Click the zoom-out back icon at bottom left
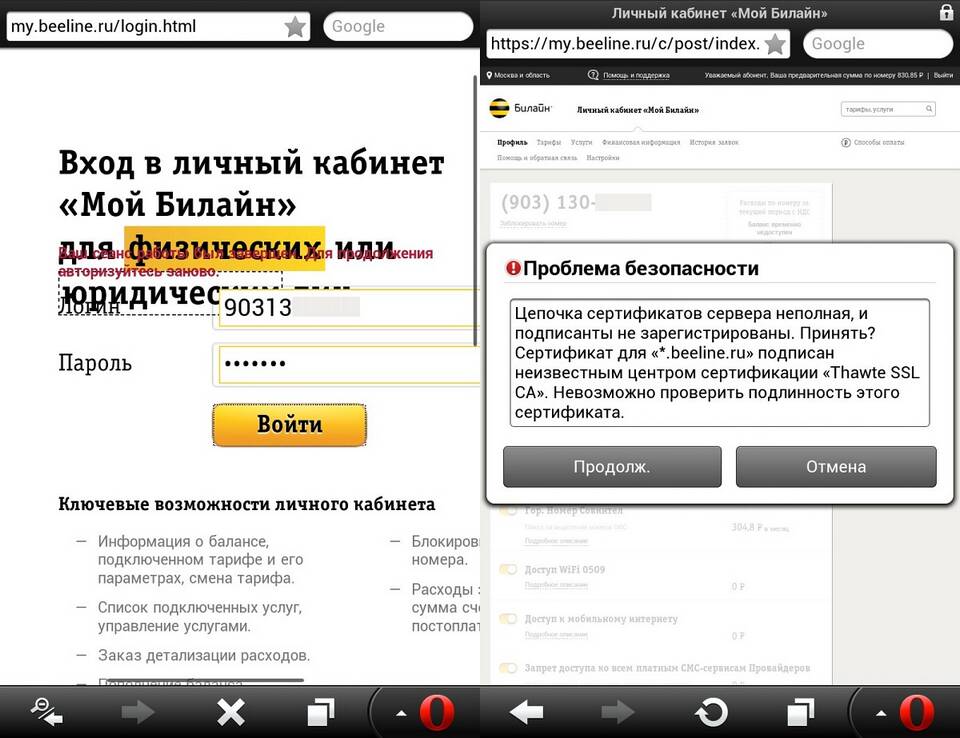Image resolution: width=960 pixels, height=738 pixels. tap(47, 712)
